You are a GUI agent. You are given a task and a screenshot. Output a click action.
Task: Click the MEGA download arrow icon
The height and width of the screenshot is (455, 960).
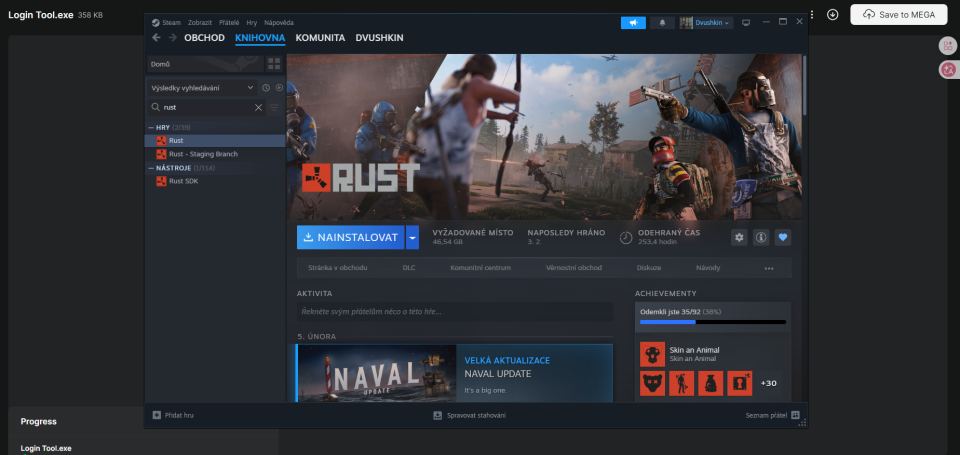pyautogui.click(x=832, y=15)
